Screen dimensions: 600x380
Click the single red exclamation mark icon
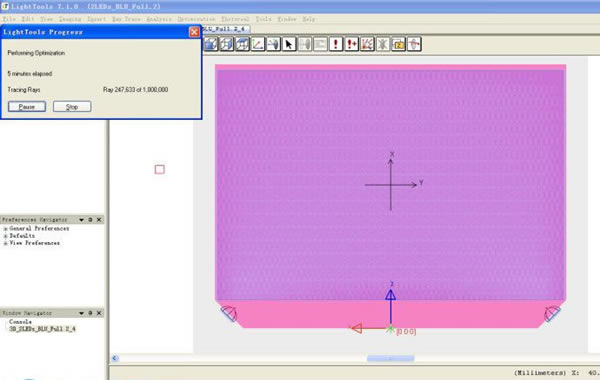coord(336,44)
